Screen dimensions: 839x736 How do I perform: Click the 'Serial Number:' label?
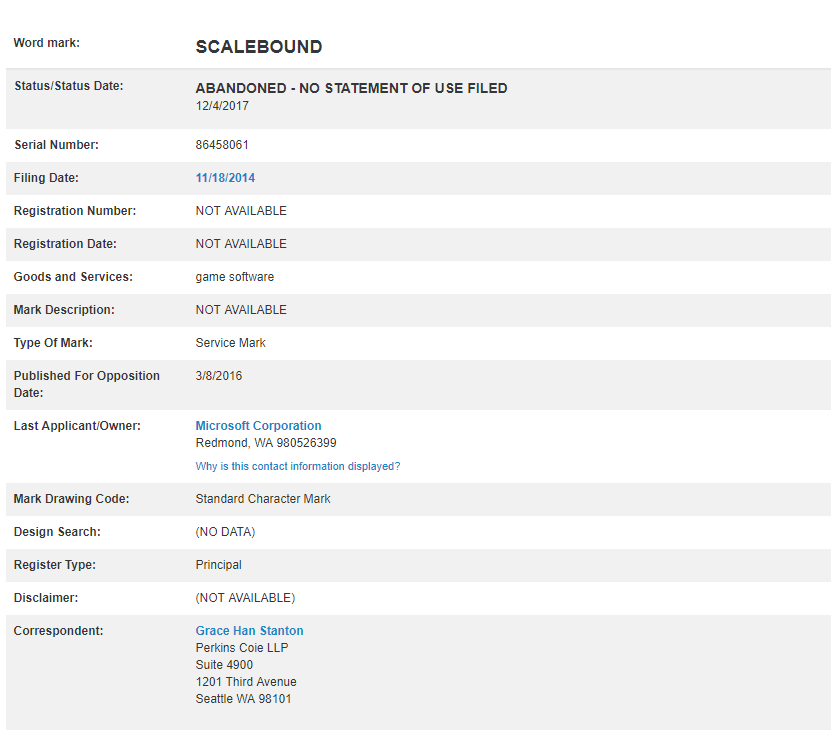(56, 145)
